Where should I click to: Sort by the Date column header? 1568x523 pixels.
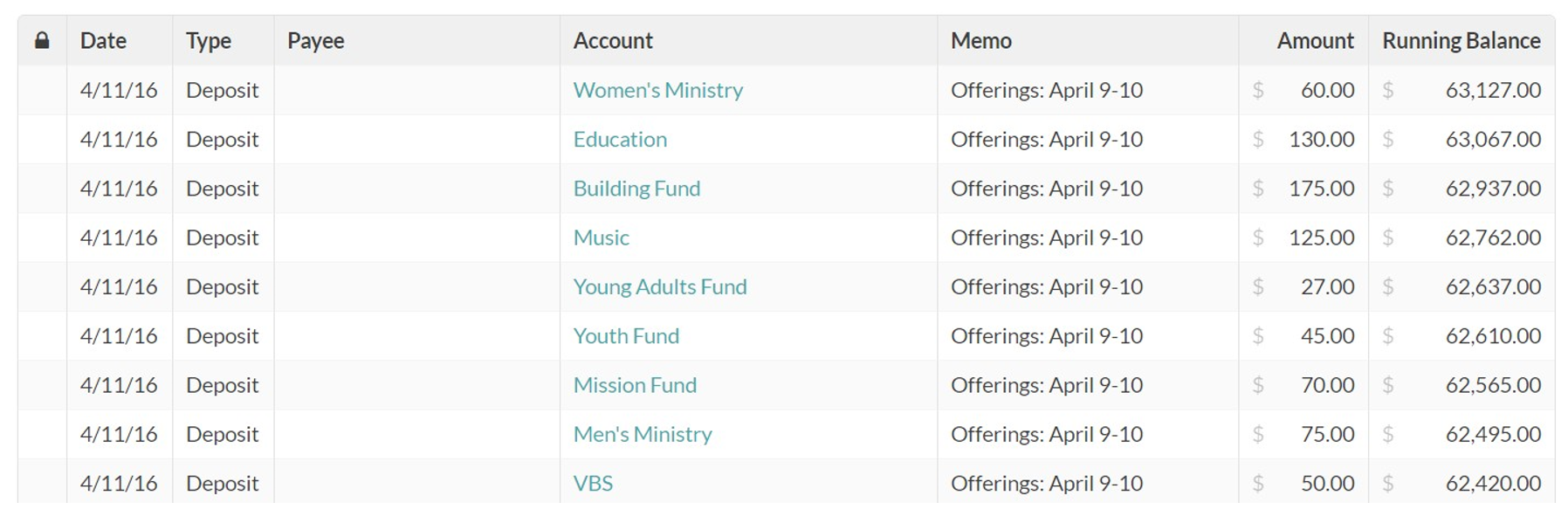[103, 40]
